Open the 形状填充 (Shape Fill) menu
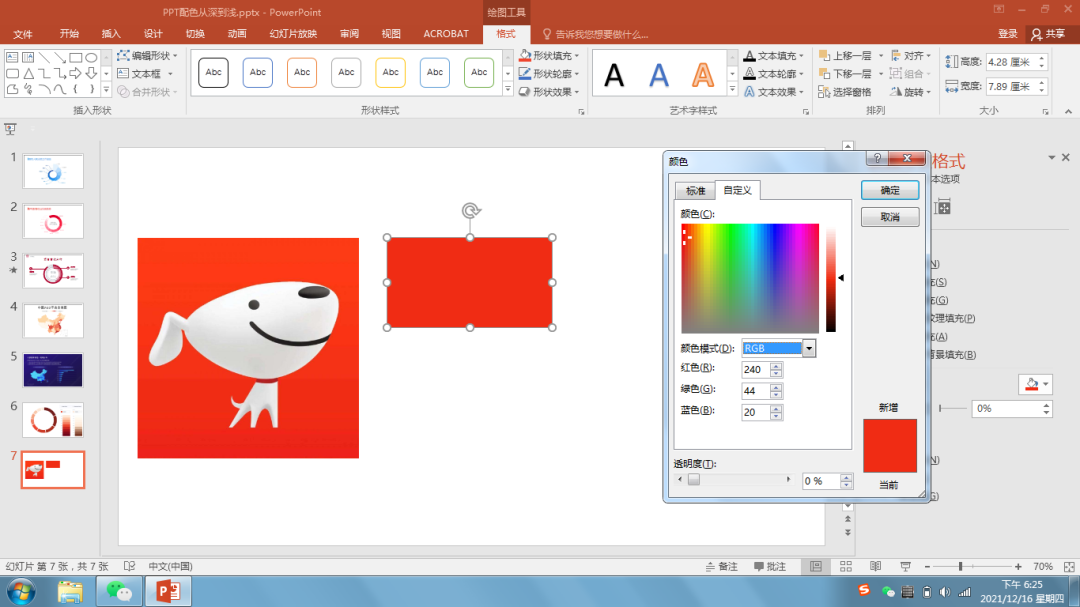Image resolution: width=1080 pixels, height=607 pixels. (551, 56)
